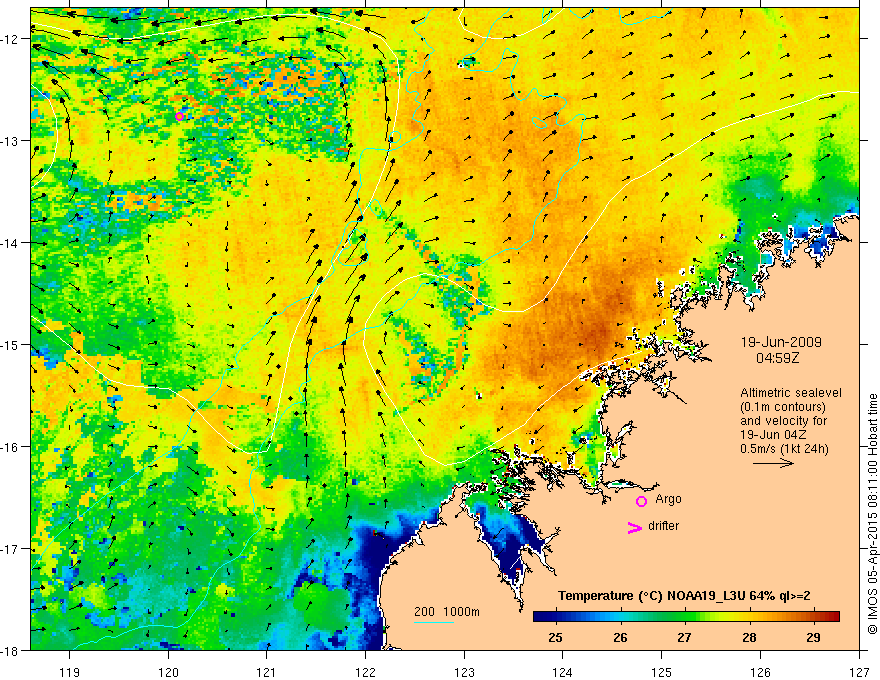Click the colorbar tick label 28
This screenshot has width=880, height=680.
point(749,637)
